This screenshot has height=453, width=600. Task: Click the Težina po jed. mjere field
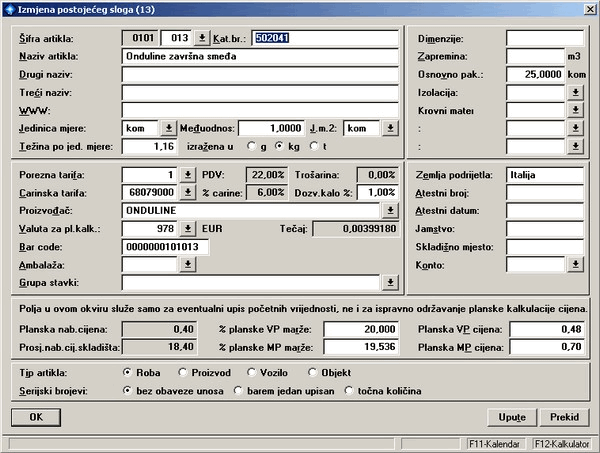[150, 146]
